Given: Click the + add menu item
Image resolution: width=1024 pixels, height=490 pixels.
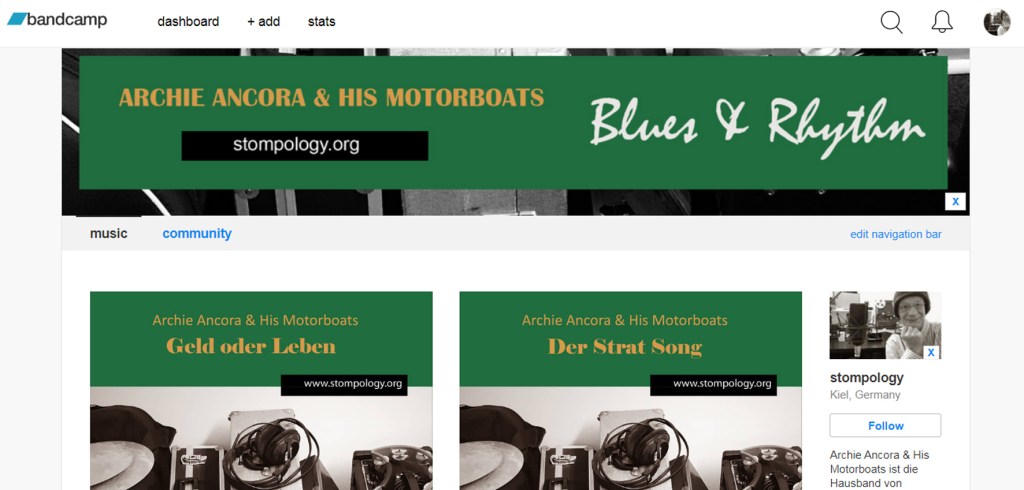Looking at the screenshot, I should (x=263, y=22).
